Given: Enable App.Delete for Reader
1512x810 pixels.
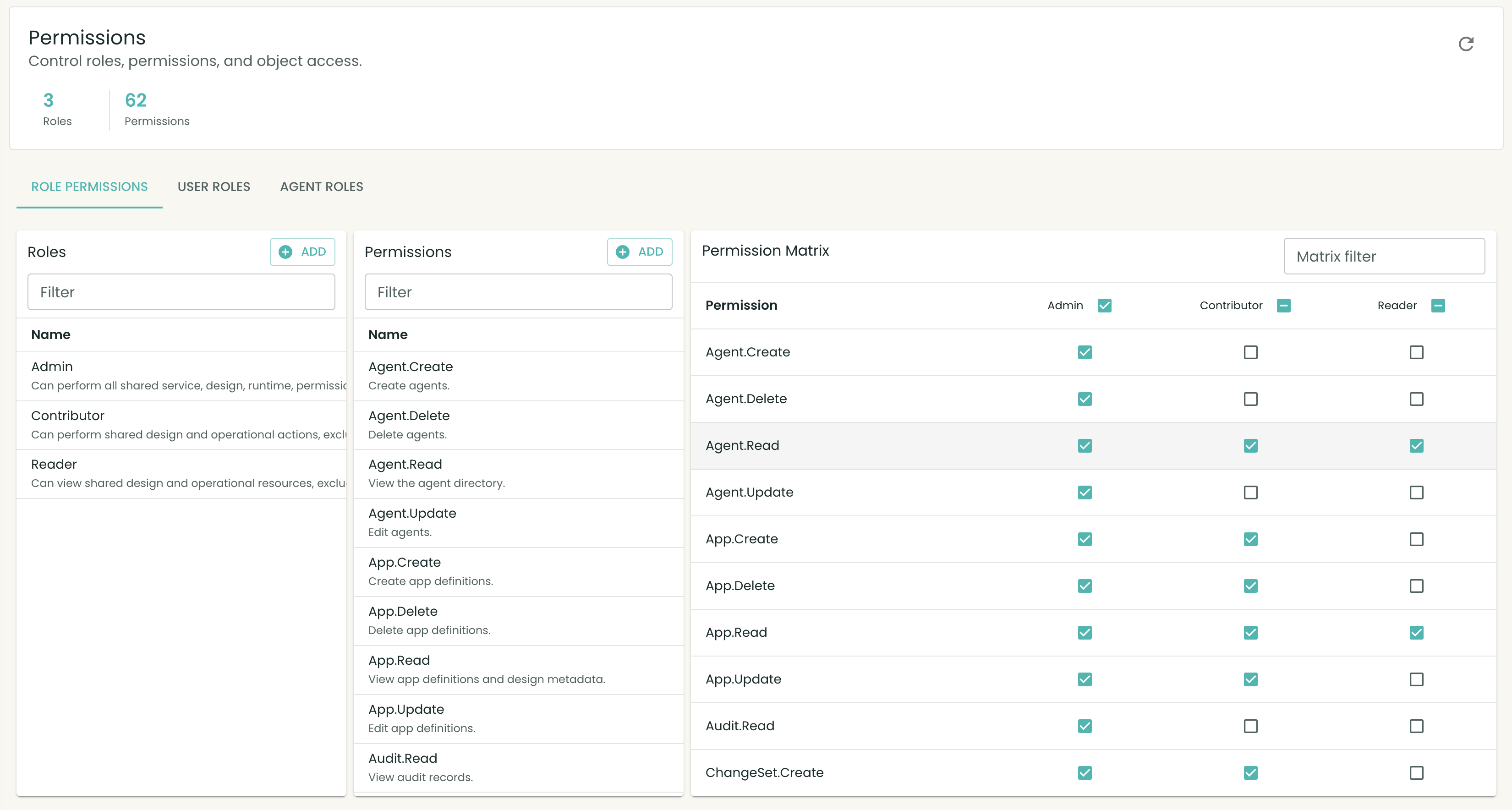Looking at the screenshot, I should click(1416, 586).
